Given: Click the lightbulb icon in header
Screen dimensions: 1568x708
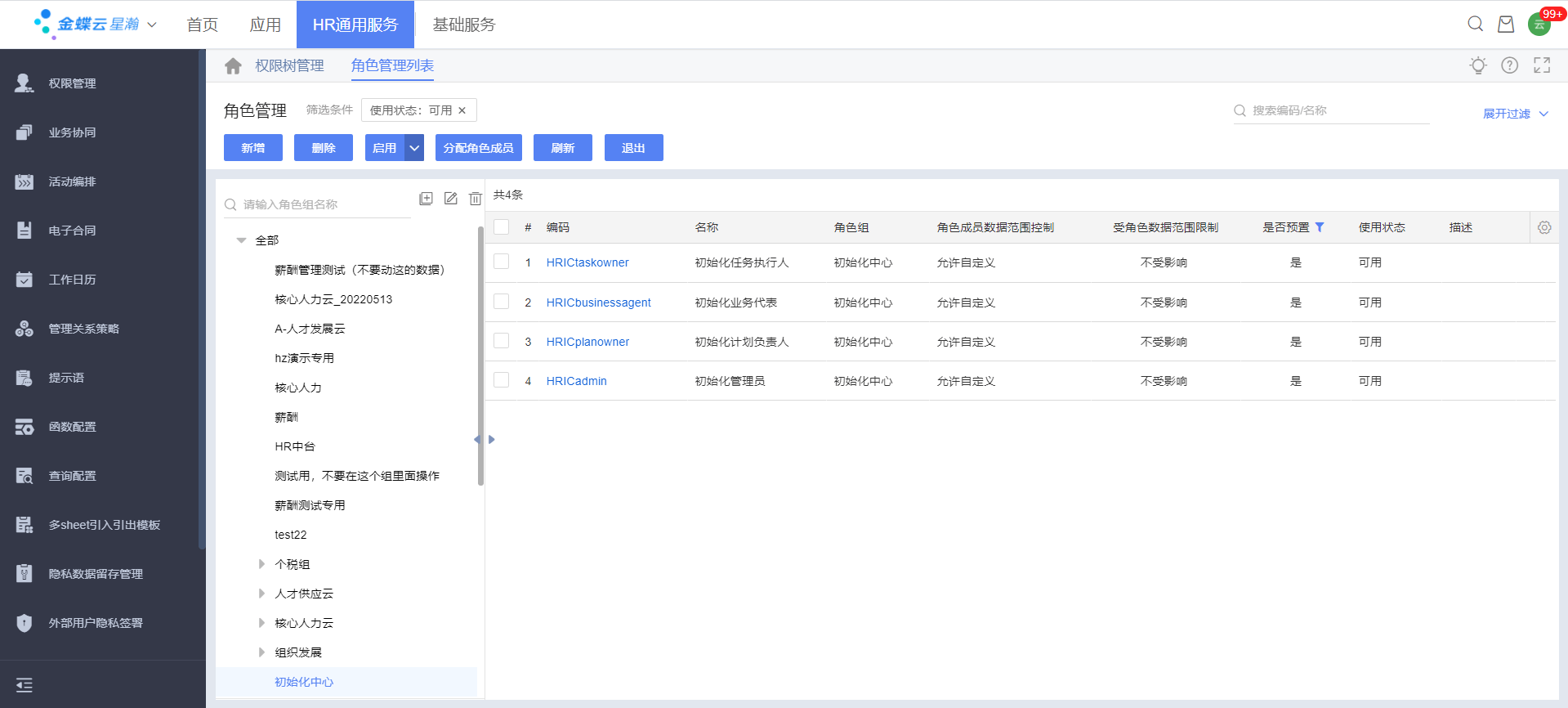Looking at the screenshot, I should click(x=1477, y=65).
